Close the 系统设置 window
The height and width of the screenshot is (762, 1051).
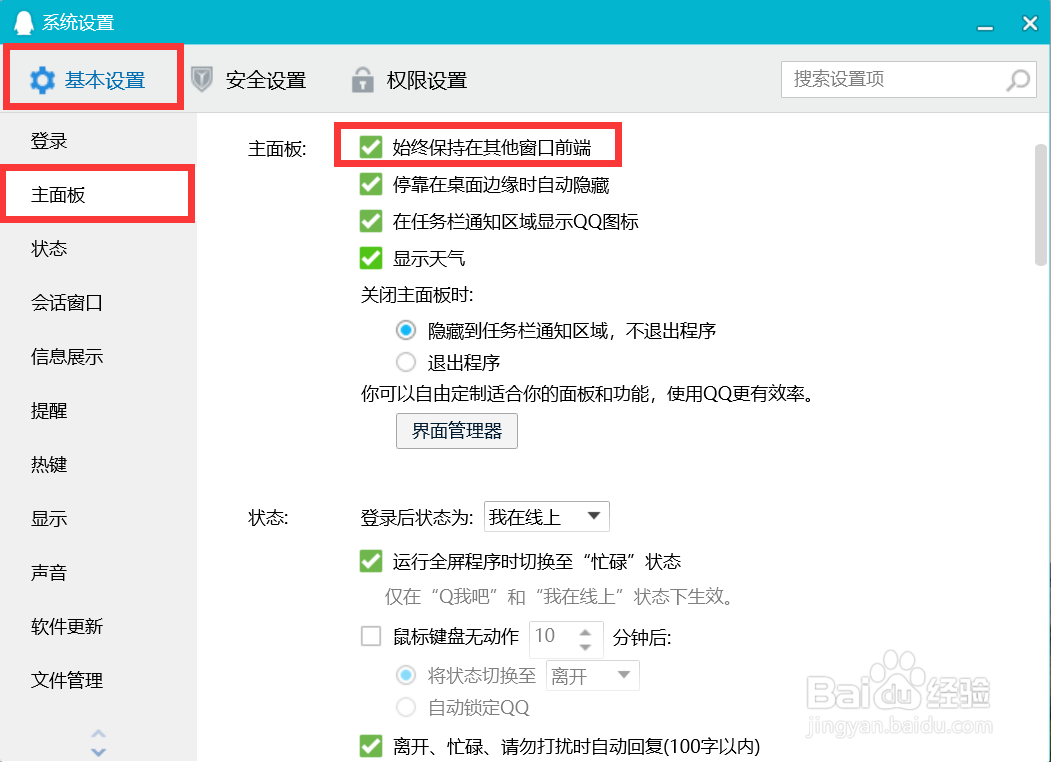(x=1030, y=23)
